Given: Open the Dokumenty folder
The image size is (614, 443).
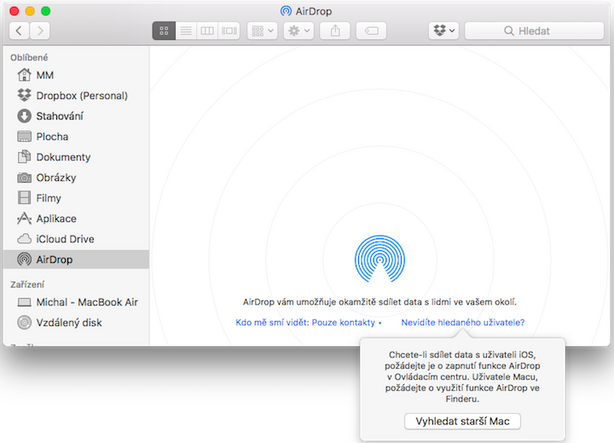Looking at the screenshot, I should pyautogui.click(x=76, y=157).
